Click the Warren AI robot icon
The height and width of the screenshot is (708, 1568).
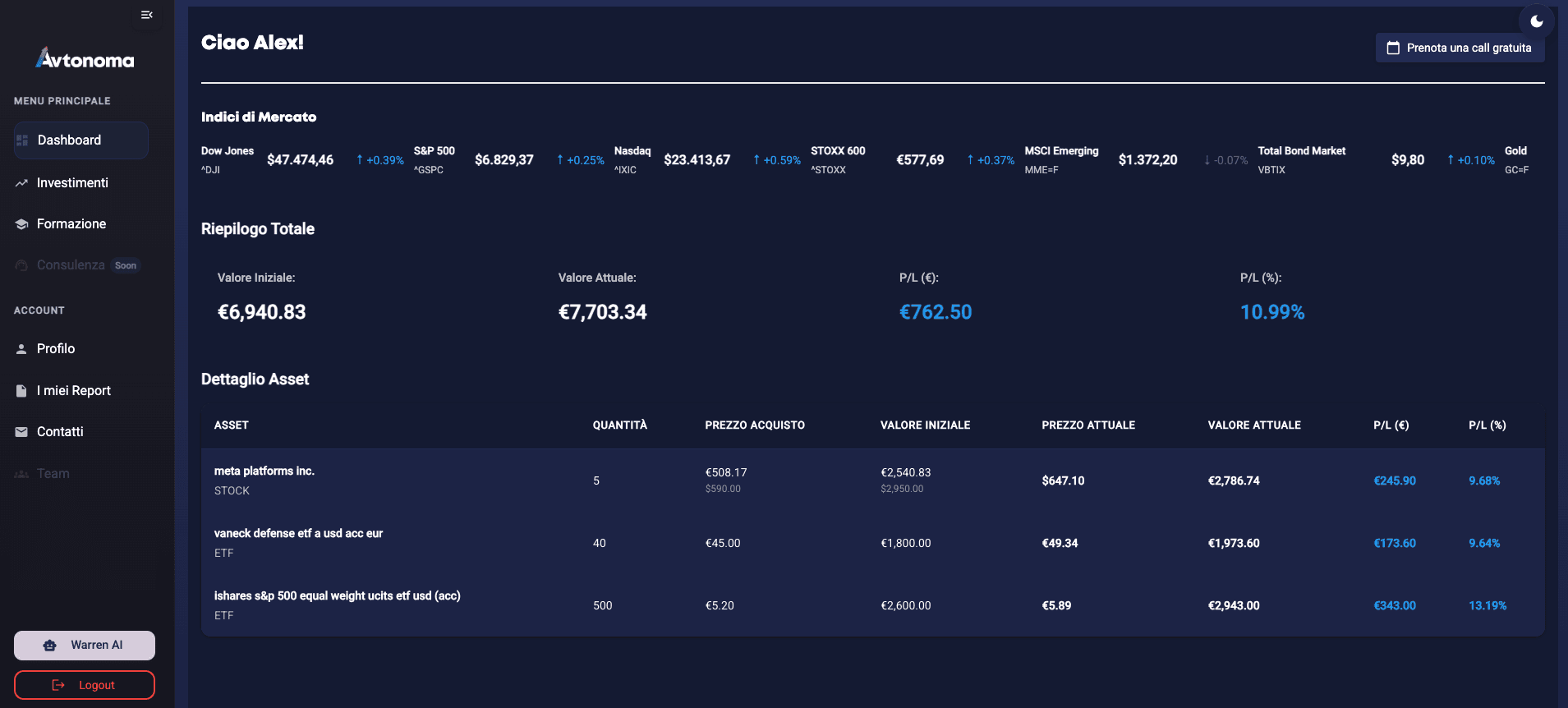click(50, 646)
